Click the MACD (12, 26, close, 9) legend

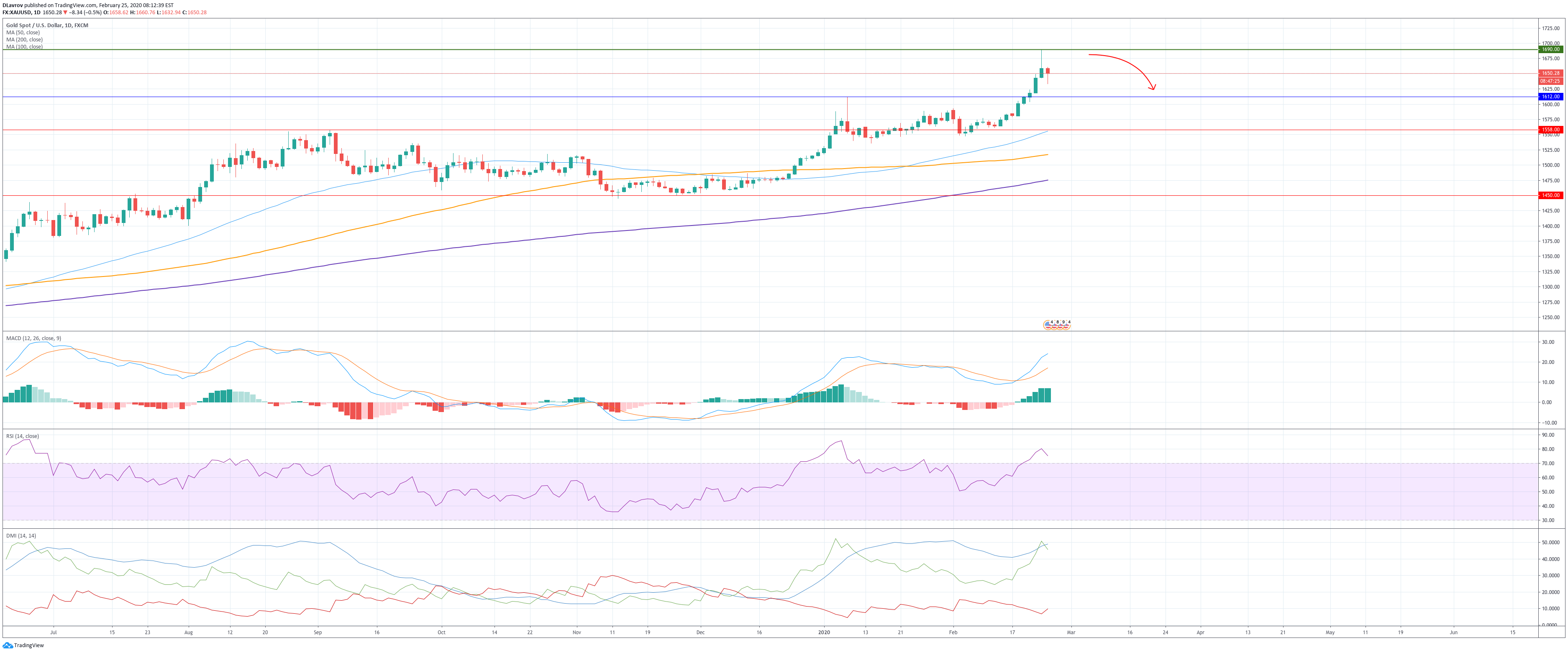(33, 338)
